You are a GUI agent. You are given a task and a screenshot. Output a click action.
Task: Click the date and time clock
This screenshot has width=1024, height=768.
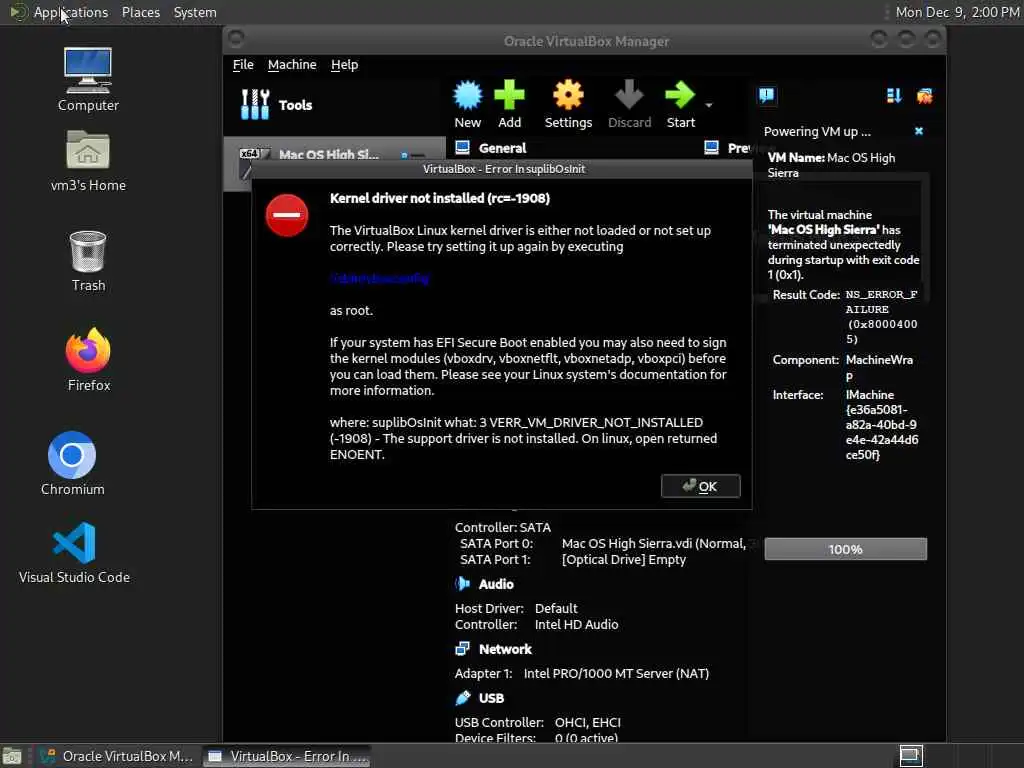click(957, 12)
